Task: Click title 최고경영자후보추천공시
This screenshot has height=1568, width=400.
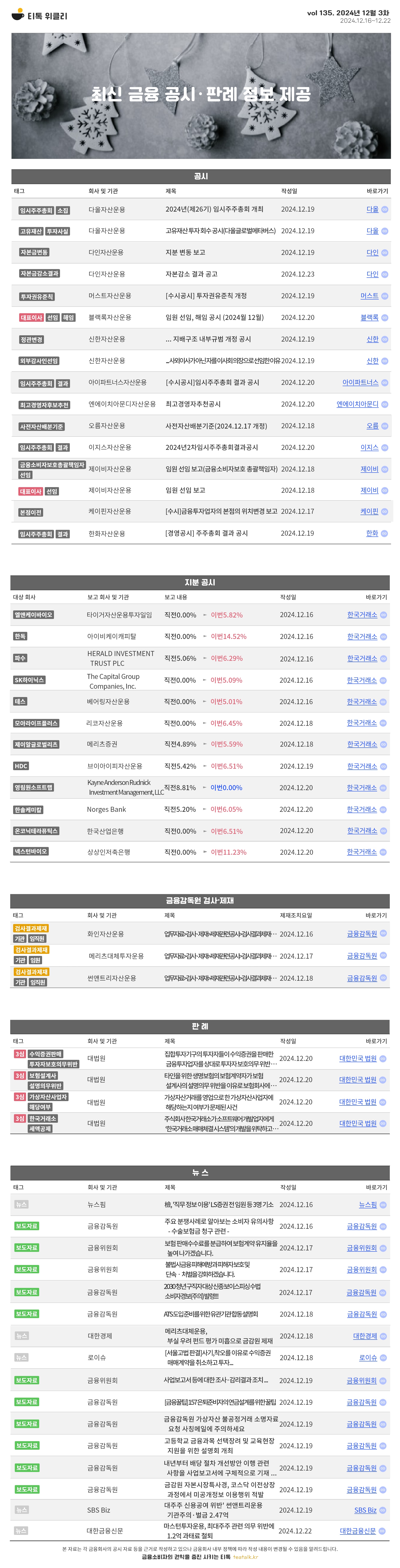Action: [x=193, y=404]
